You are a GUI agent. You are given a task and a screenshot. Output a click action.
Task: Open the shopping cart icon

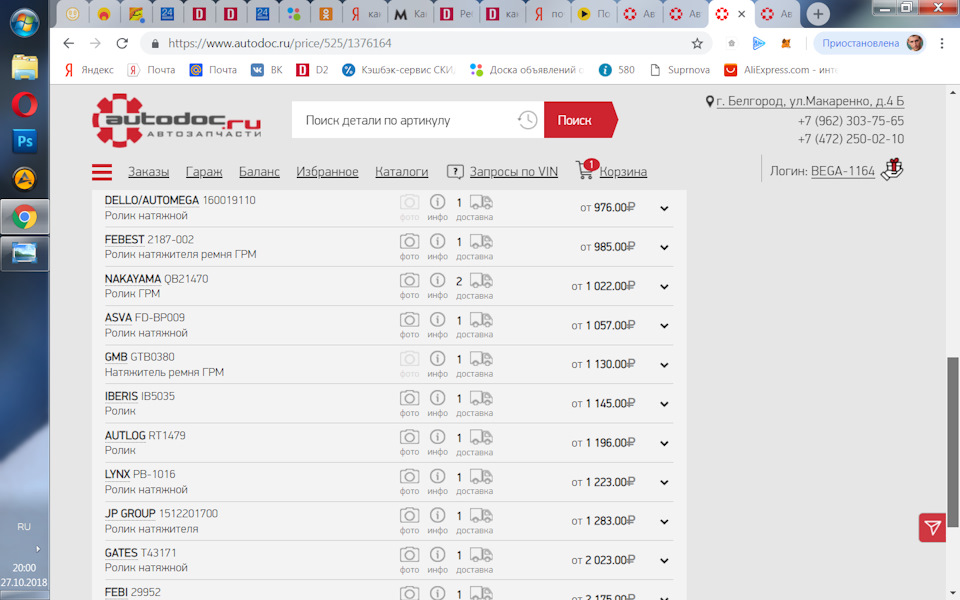point(585,170)
